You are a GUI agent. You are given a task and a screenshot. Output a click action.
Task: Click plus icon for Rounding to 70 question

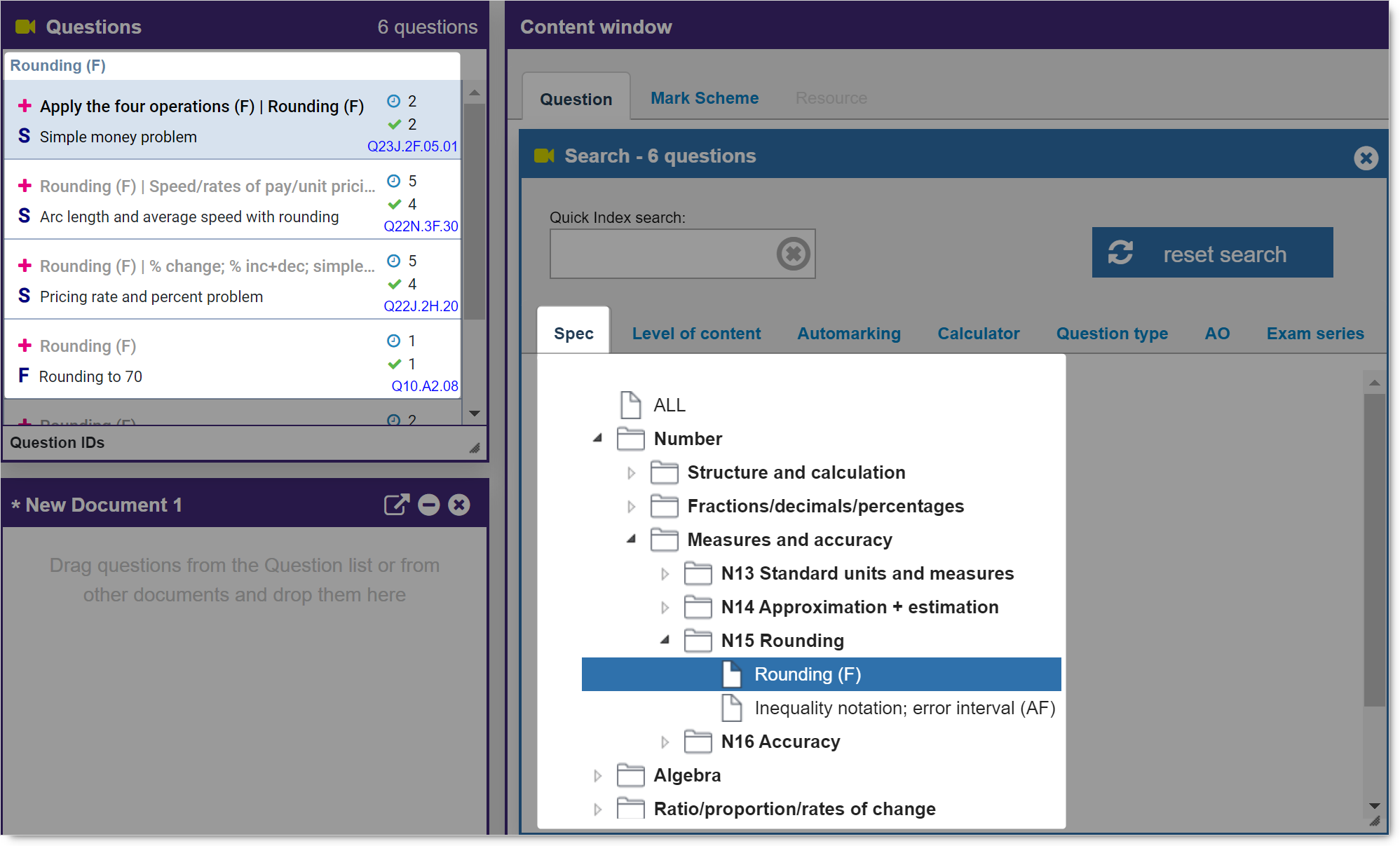[25, 346]
